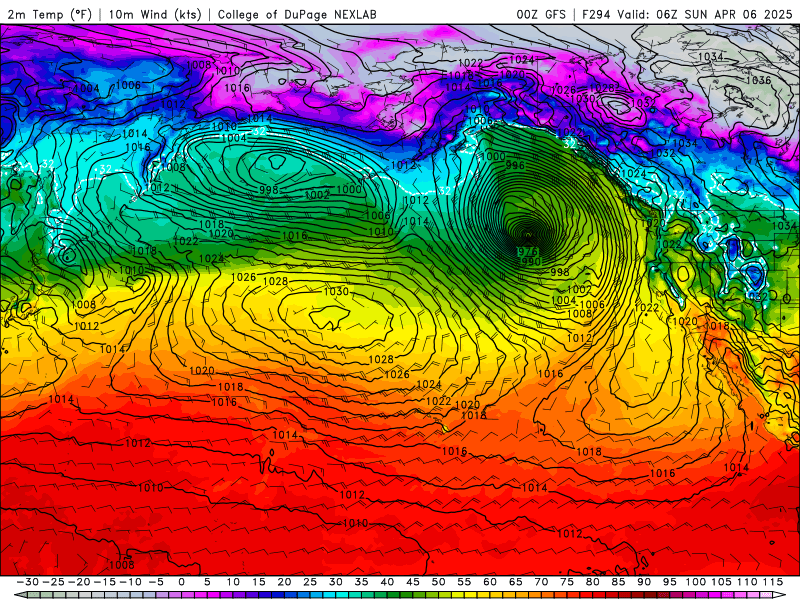This screenshot has height=600, width=800.
Task: Click the "60" colorbar scale label
Action: pos(489,582)
